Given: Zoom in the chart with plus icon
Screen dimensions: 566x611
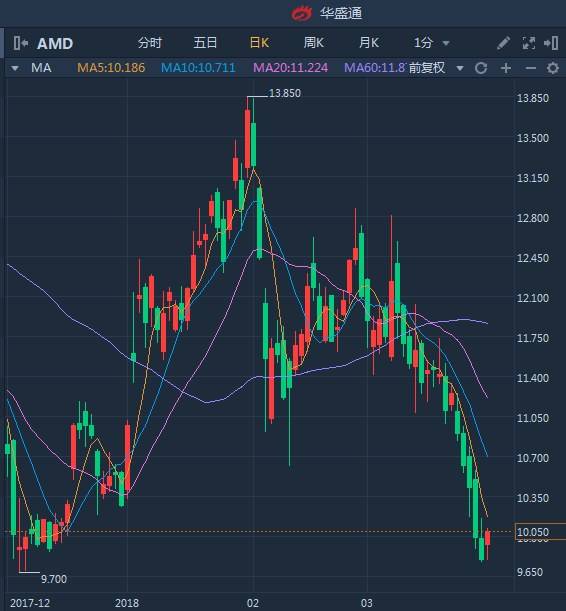Looking at the screenshot, I should (x=506, y=68).
